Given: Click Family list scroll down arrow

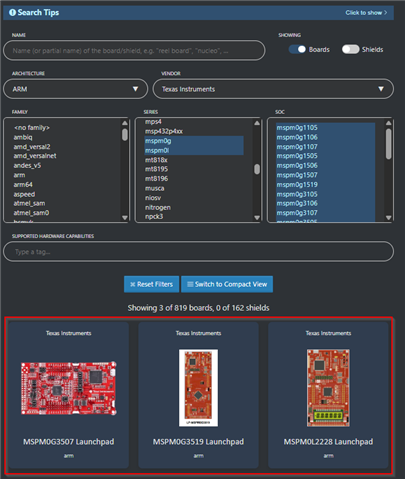Looking at the screenshot, I should [x=125, y=218].
